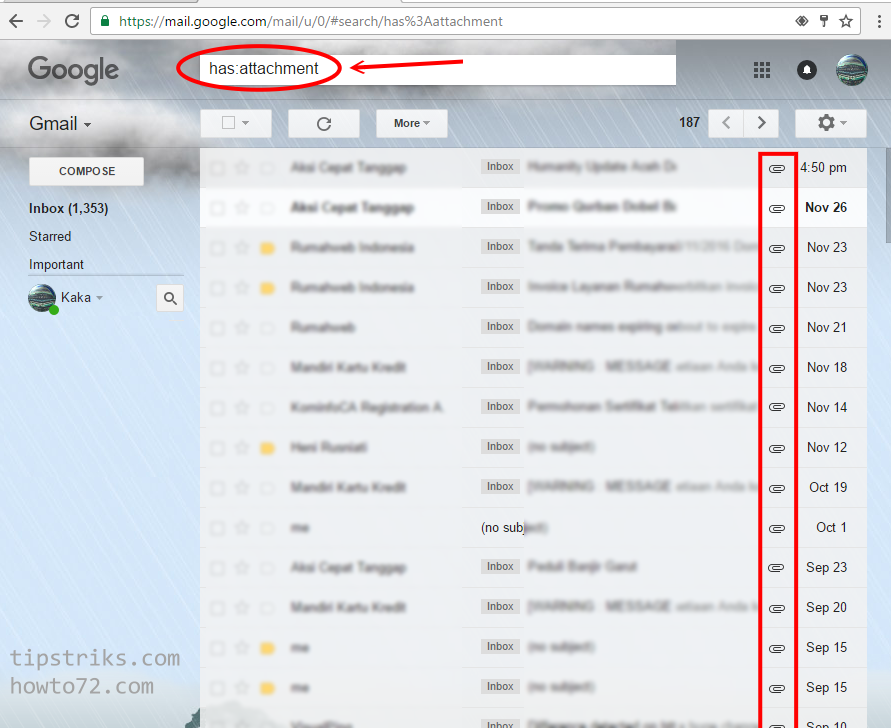891x728 pixels.
Task: Open the Important mail section
Action: pyautogui.click(x=55, y=264)
